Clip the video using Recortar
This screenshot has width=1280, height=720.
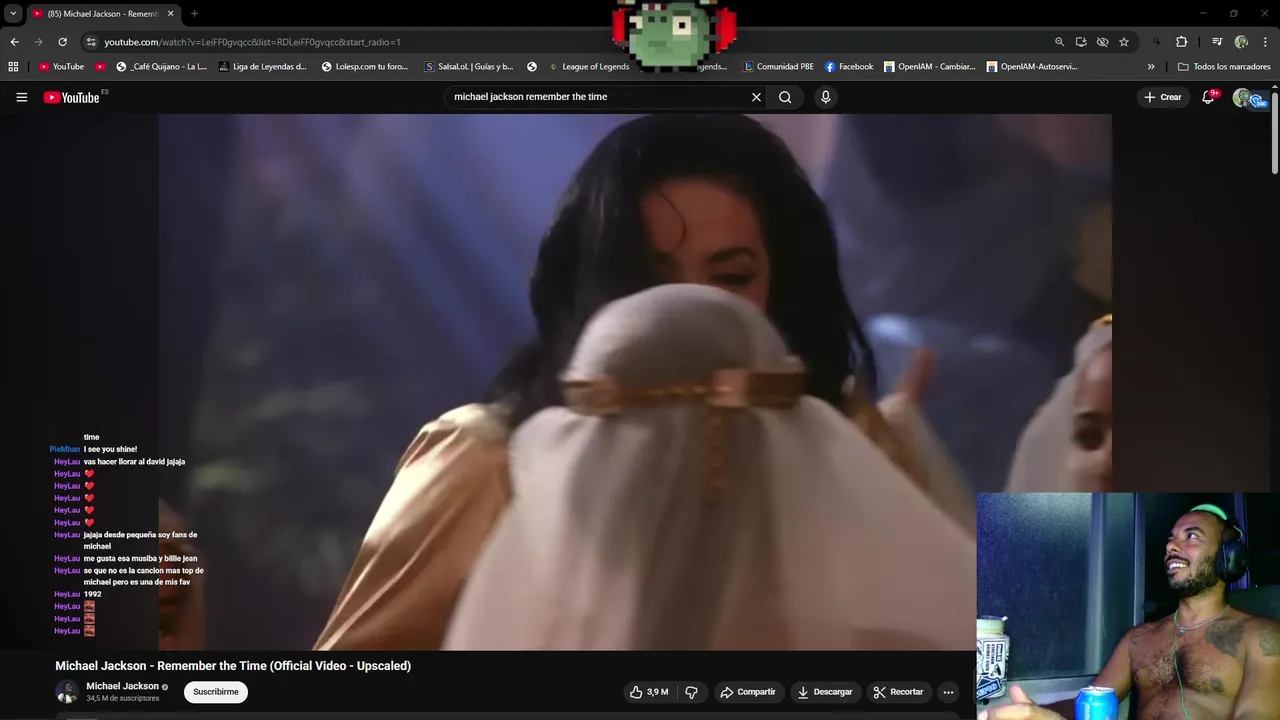click(x=898, y=692)
